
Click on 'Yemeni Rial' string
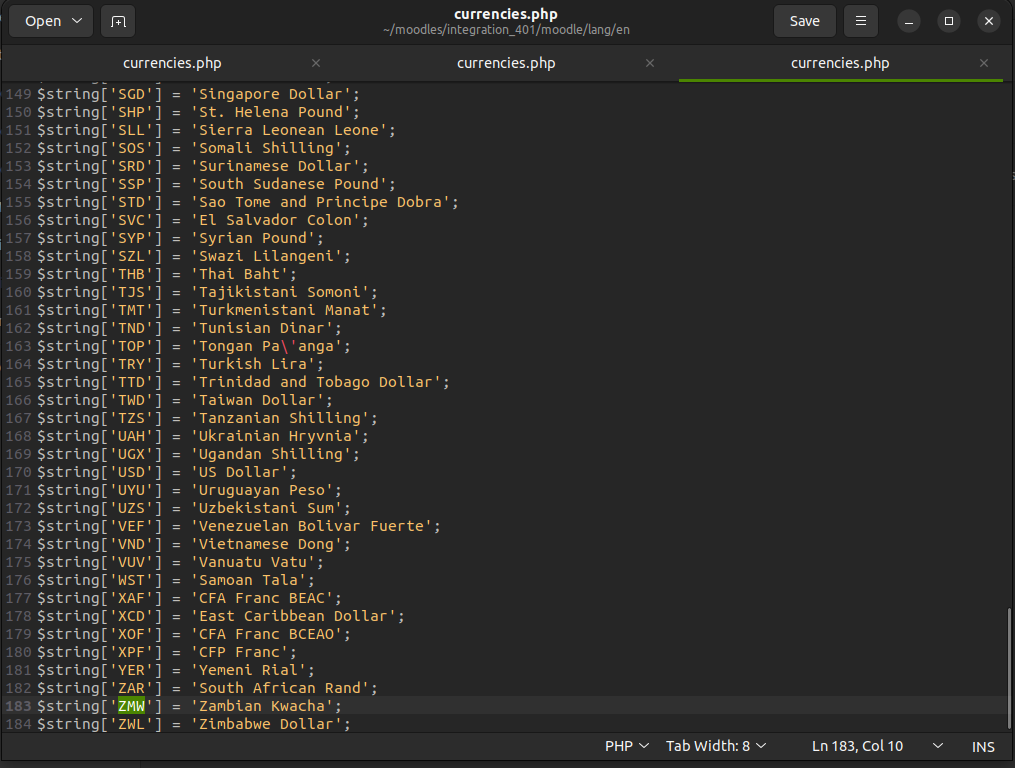248,671
